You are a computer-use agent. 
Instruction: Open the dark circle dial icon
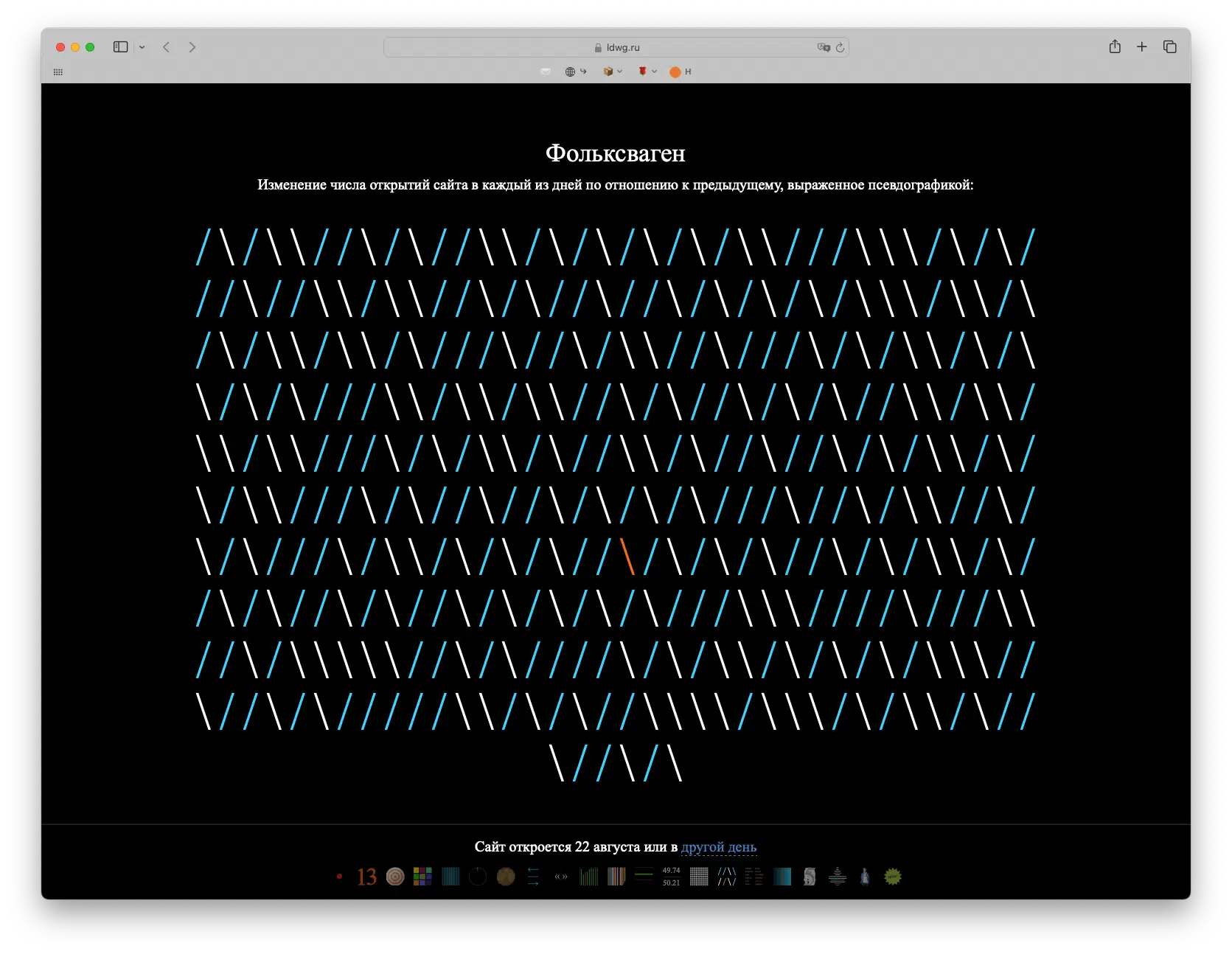click(x=478, y=877)
